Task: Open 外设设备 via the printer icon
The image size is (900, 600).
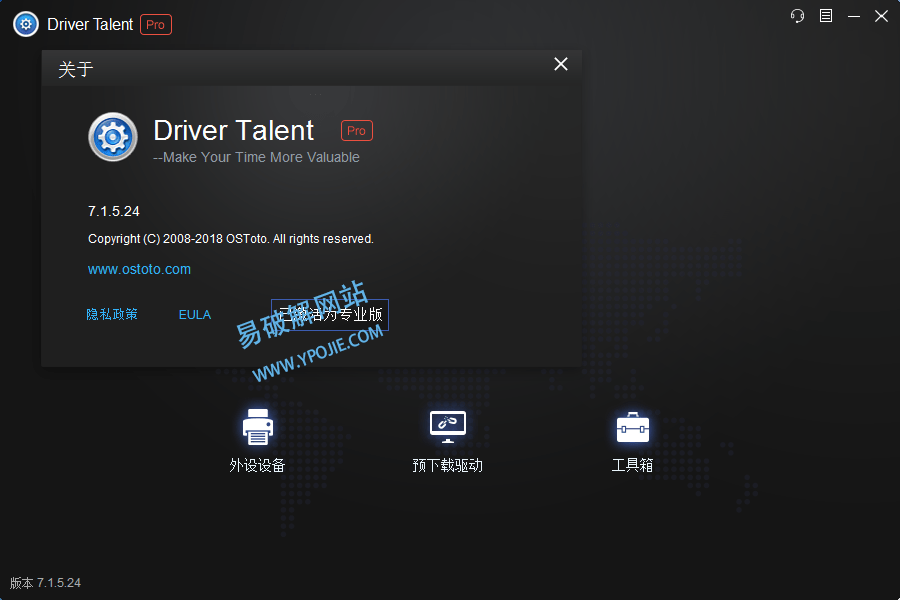Action: tap(257, 427)
